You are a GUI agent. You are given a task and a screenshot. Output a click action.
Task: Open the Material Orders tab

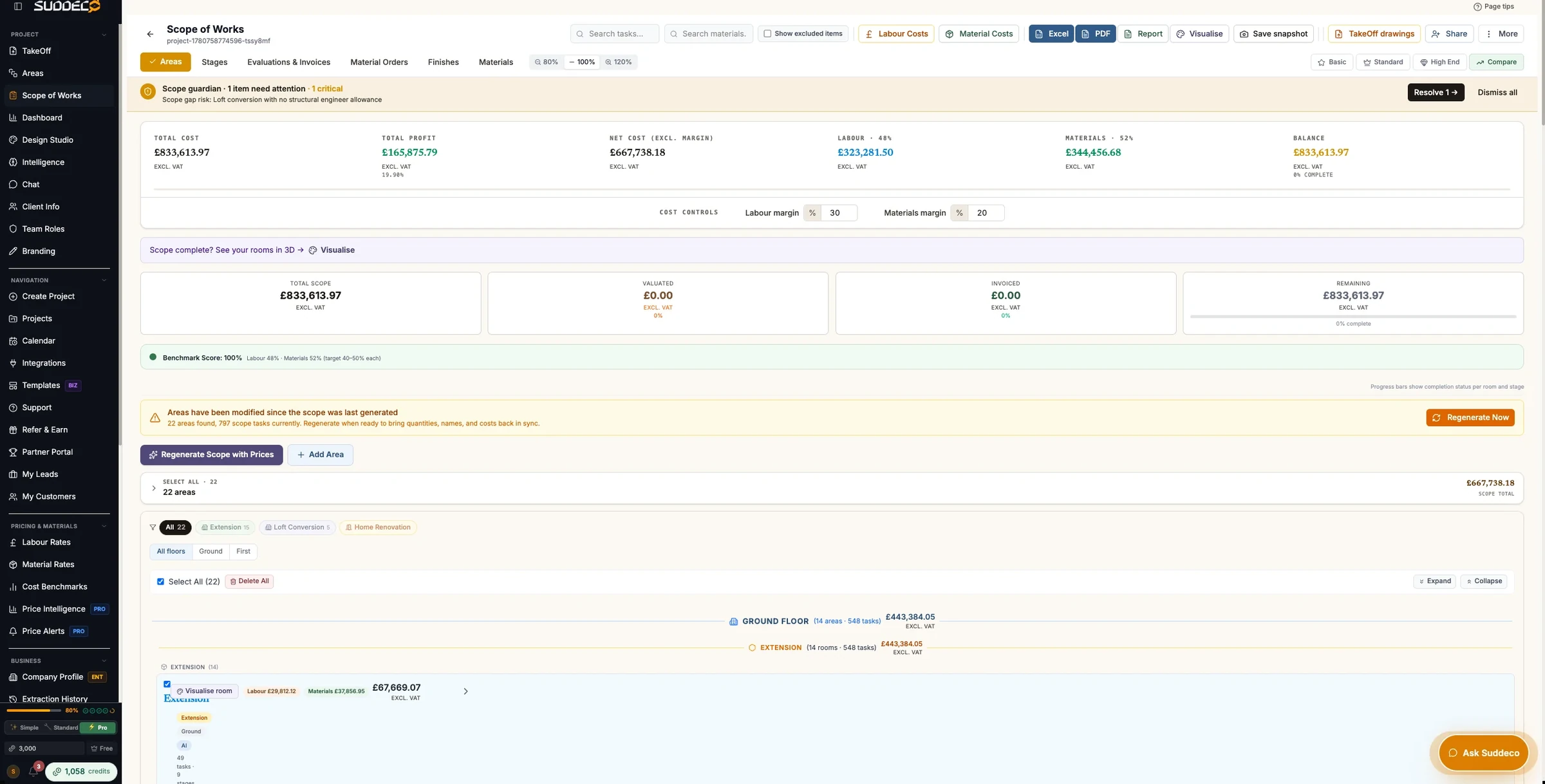(379, 62)
